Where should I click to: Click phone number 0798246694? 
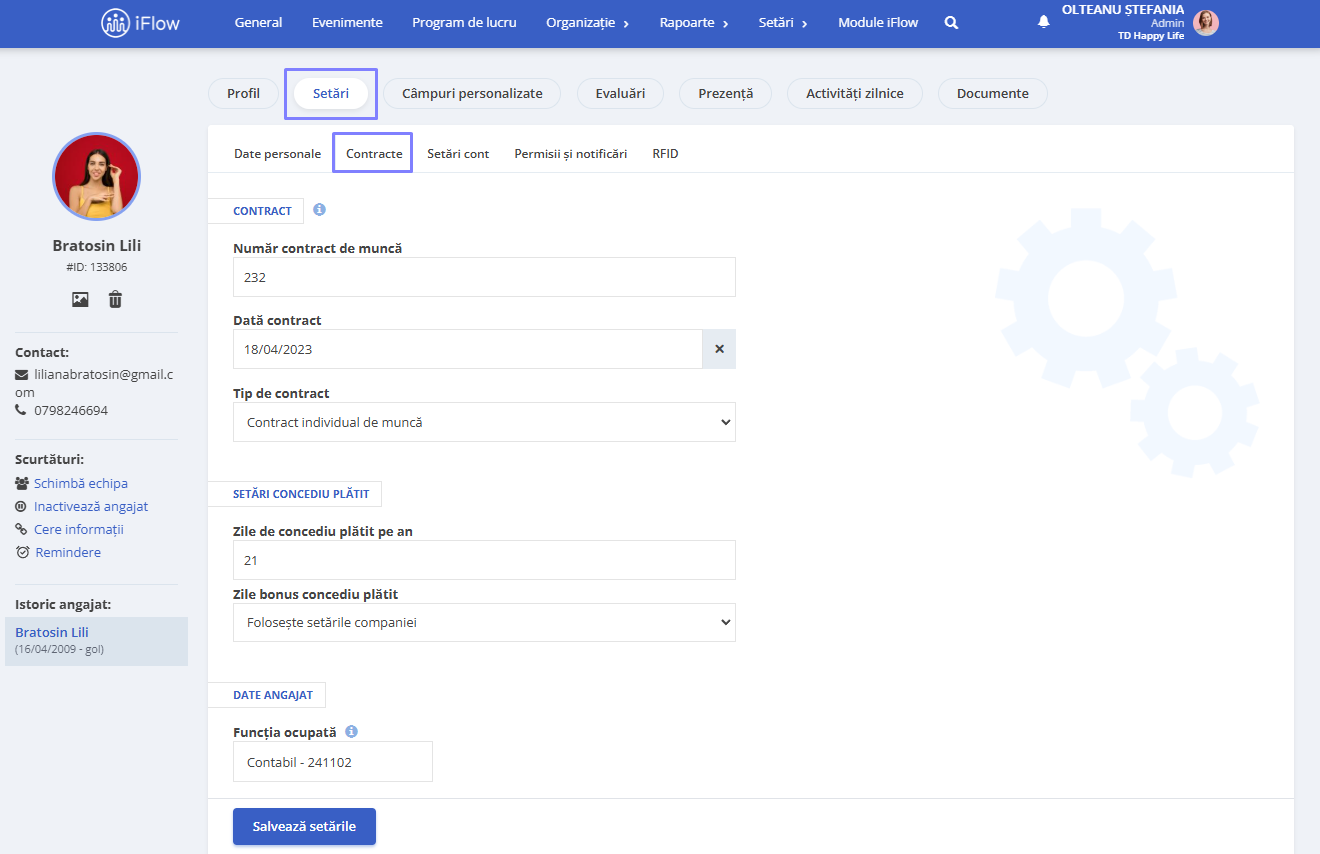coord(71,410)
